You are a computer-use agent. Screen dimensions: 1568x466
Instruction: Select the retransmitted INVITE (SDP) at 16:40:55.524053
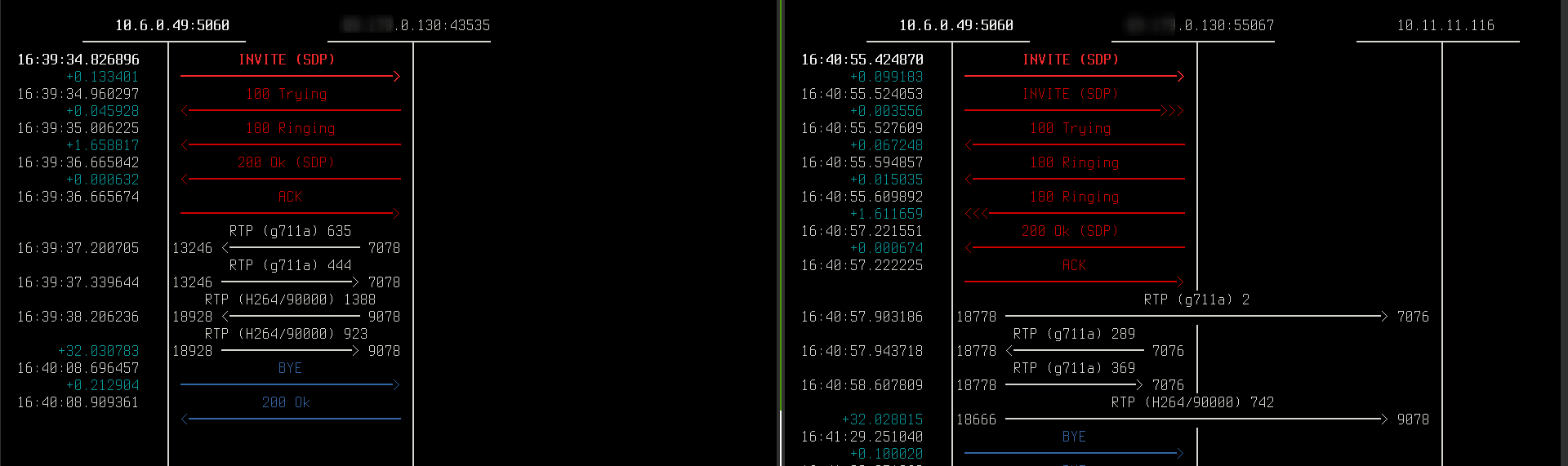pos(1070,95)
